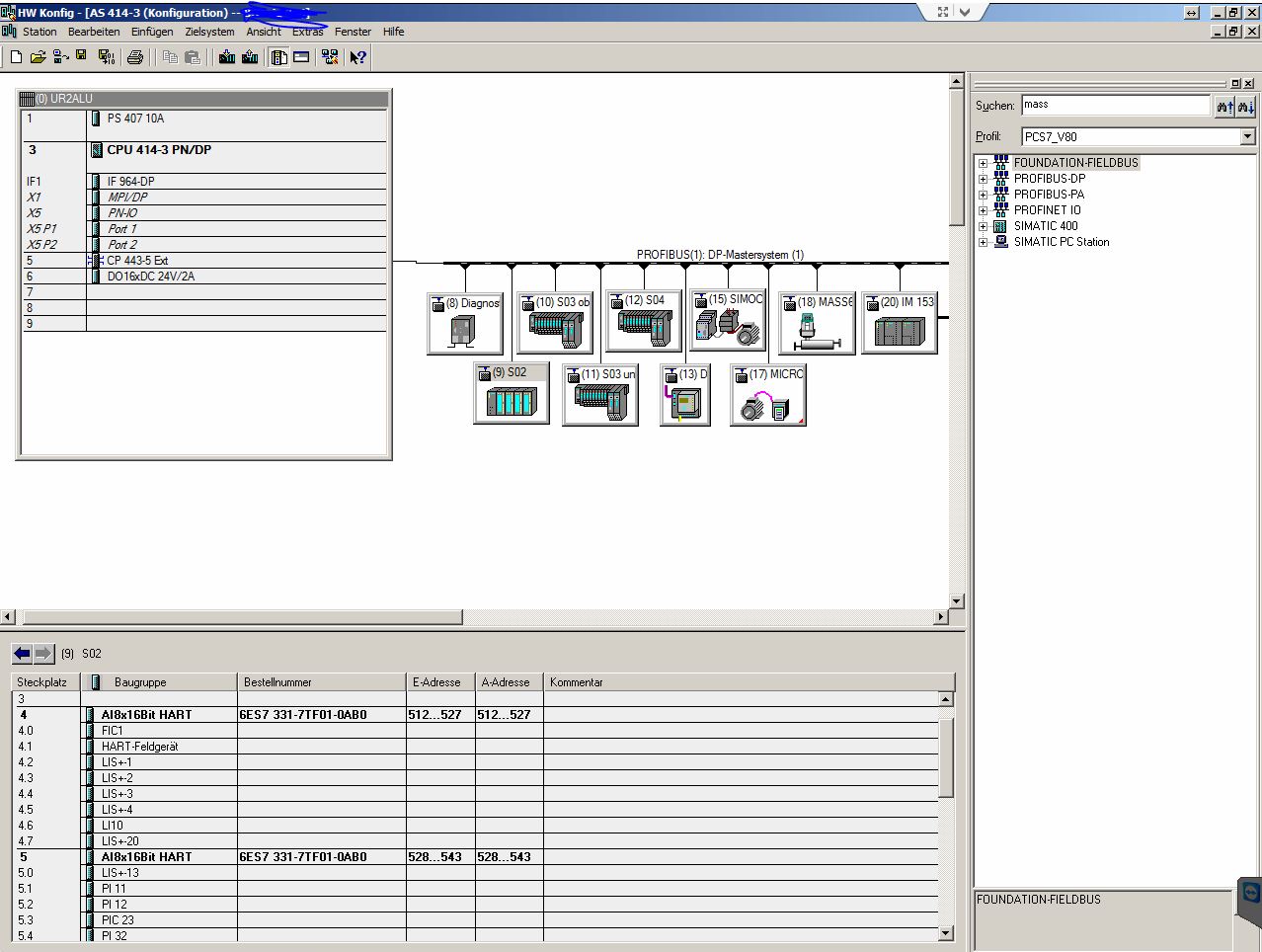
Task: Click the Open folder toolbar icon
Action: click(38, 57)
